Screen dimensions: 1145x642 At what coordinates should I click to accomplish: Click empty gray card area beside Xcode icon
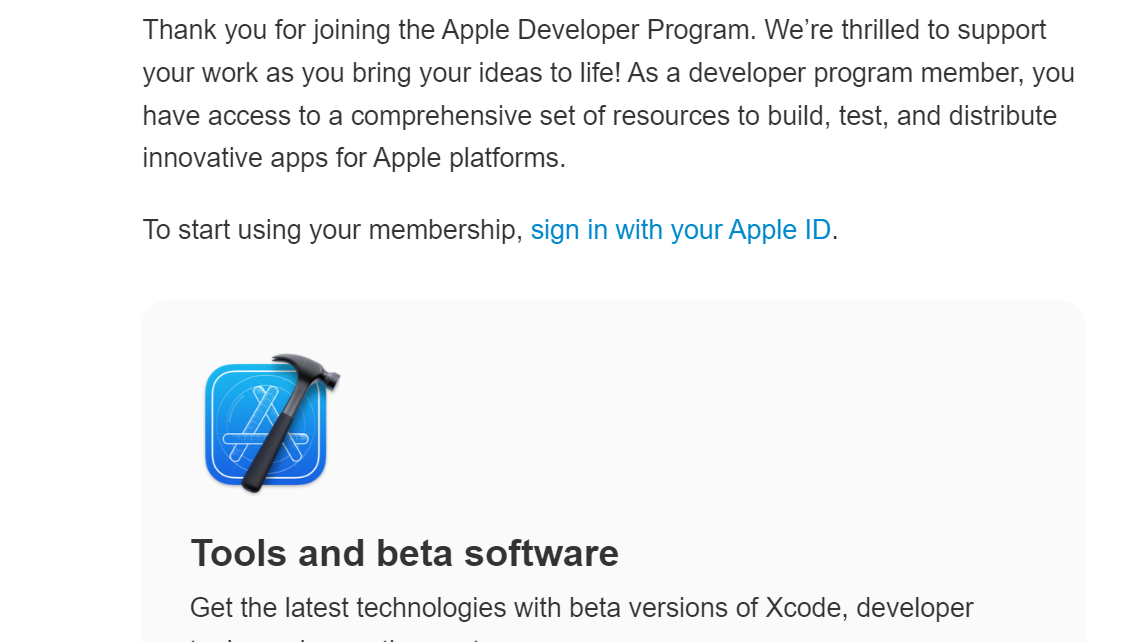pyautogui.click(x=694, y=424)
